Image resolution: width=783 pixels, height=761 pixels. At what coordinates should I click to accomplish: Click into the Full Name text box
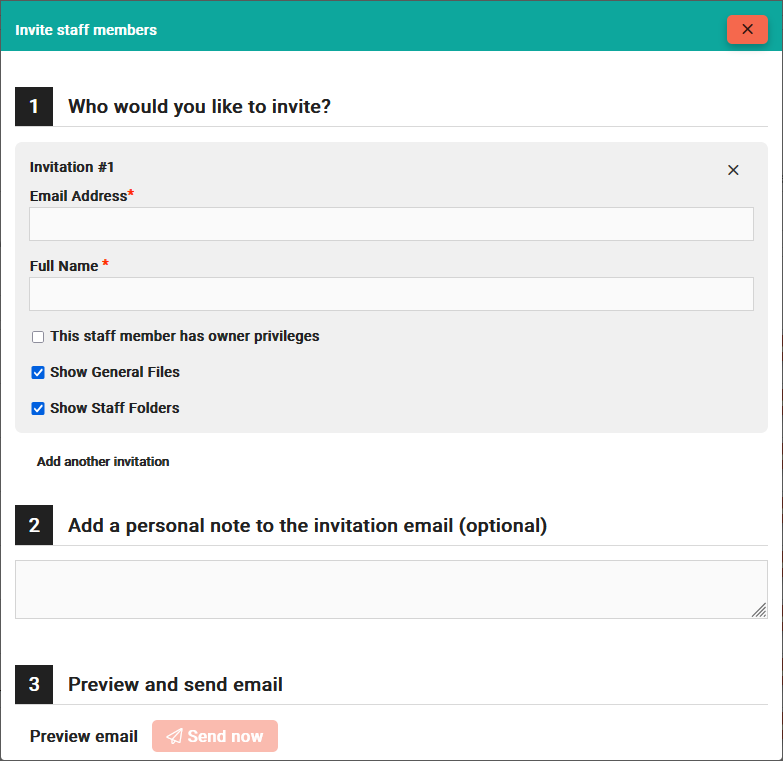(391, 294)
